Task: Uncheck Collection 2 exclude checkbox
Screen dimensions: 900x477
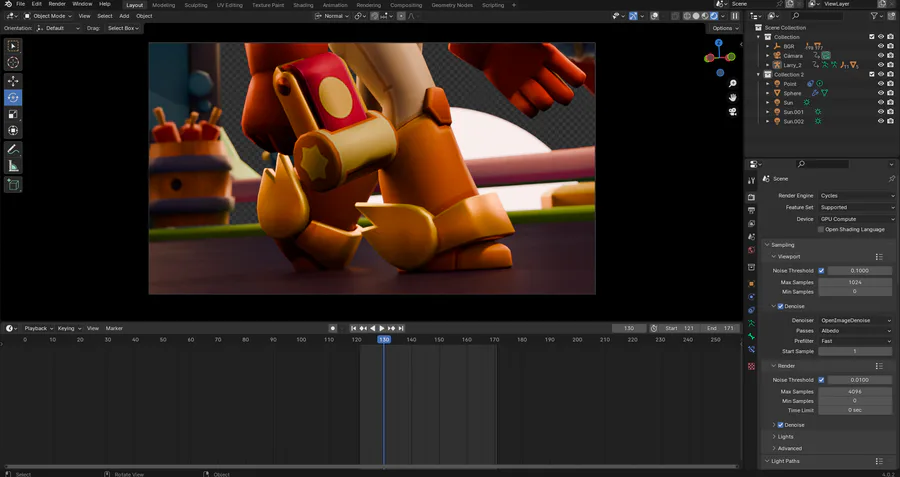Action: point(872,75)
